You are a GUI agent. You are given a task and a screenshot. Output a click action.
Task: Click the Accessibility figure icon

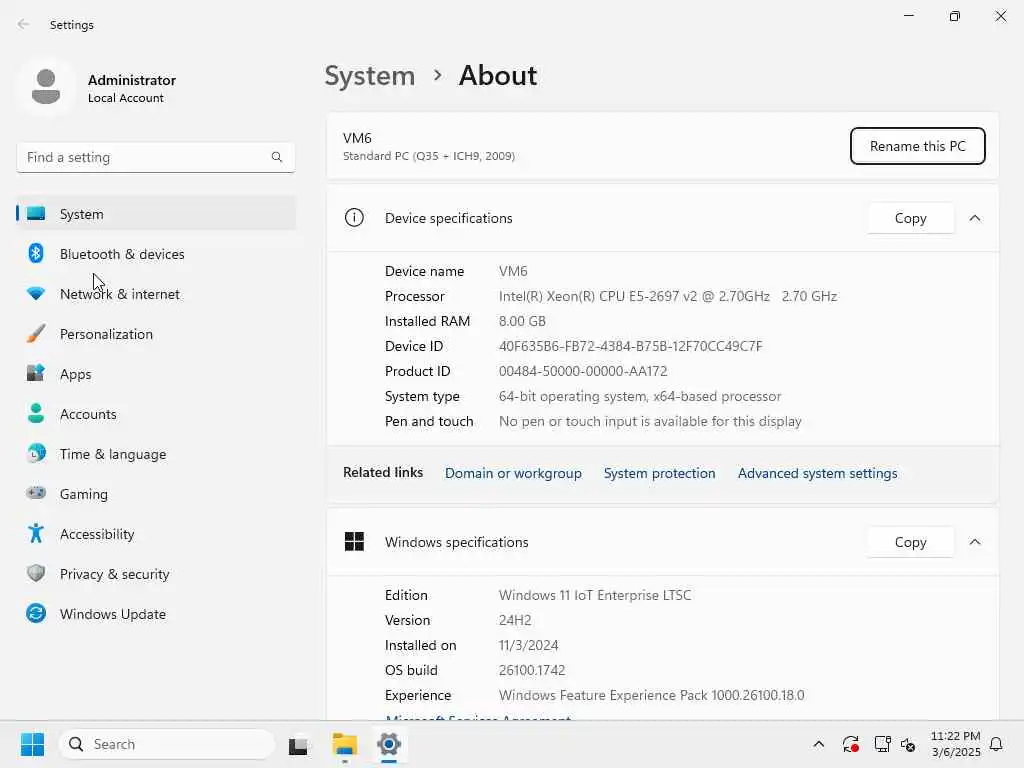(x=36, y=534)
